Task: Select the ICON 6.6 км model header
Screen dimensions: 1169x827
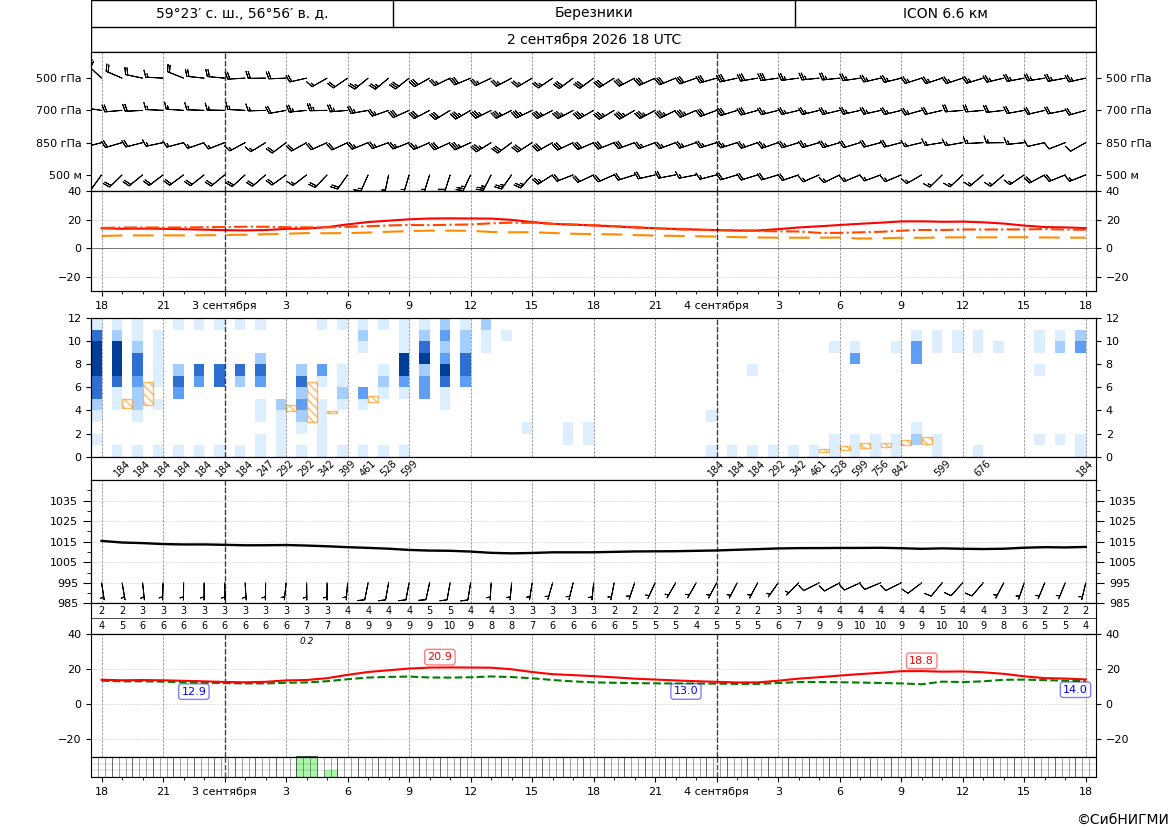Action: click(945, 13)
